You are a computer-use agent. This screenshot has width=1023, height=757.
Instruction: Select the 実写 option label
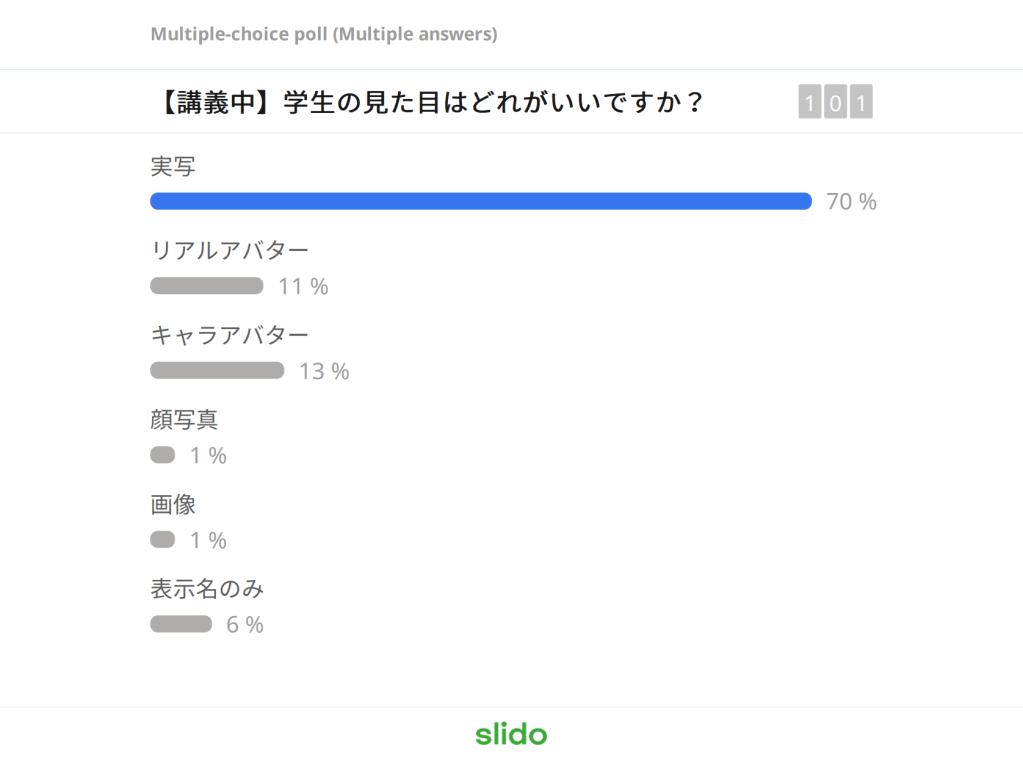pyautogui.click(x=173, y=166)
